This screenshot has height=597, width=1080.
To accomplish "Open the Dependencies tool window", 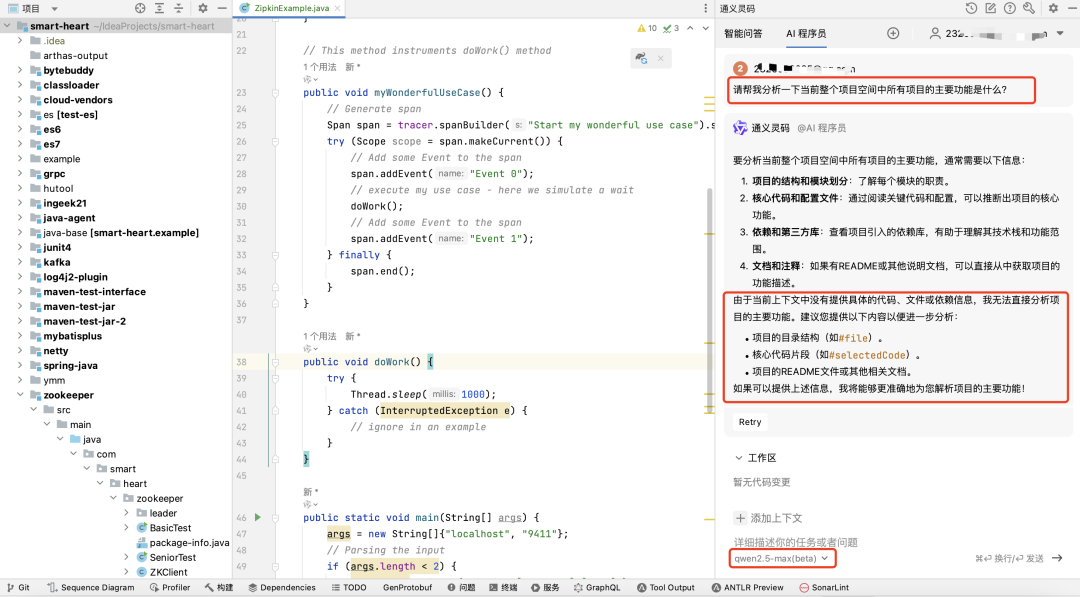I will [282, 587].
